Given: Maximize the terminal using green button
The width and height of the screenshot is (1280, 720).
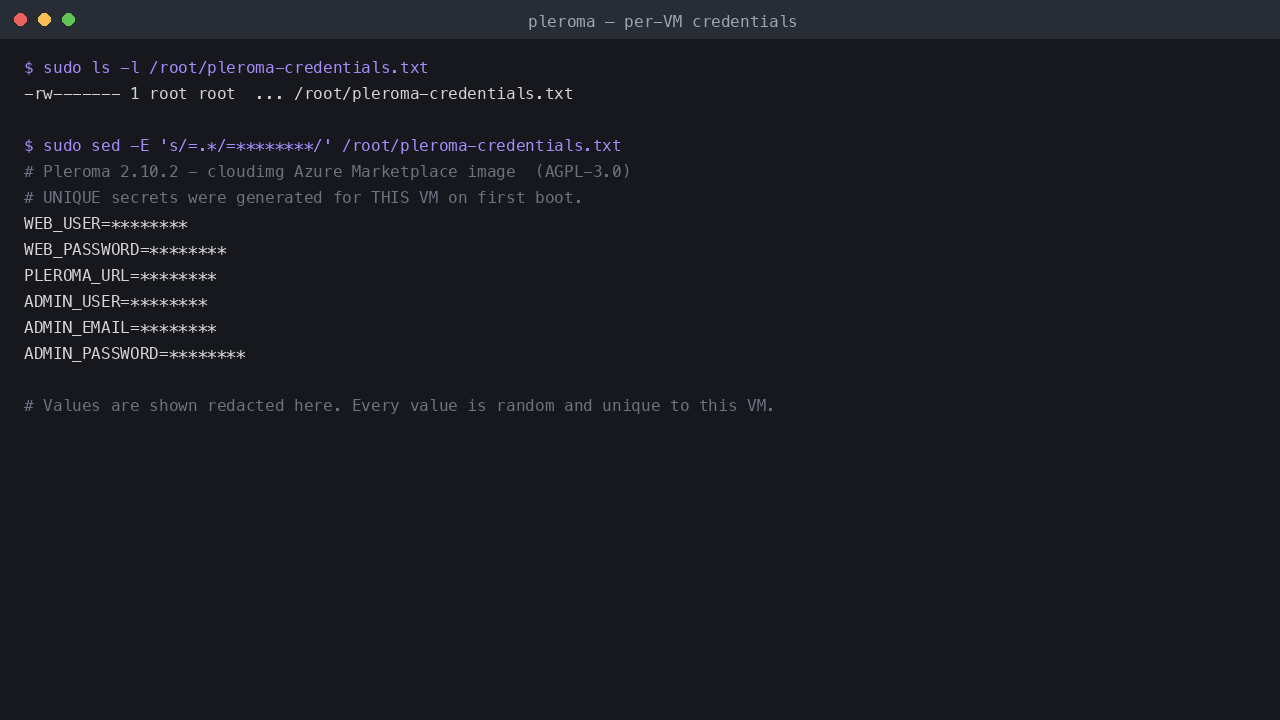Looking at the screenshot, I should click(x=68, y=20).
